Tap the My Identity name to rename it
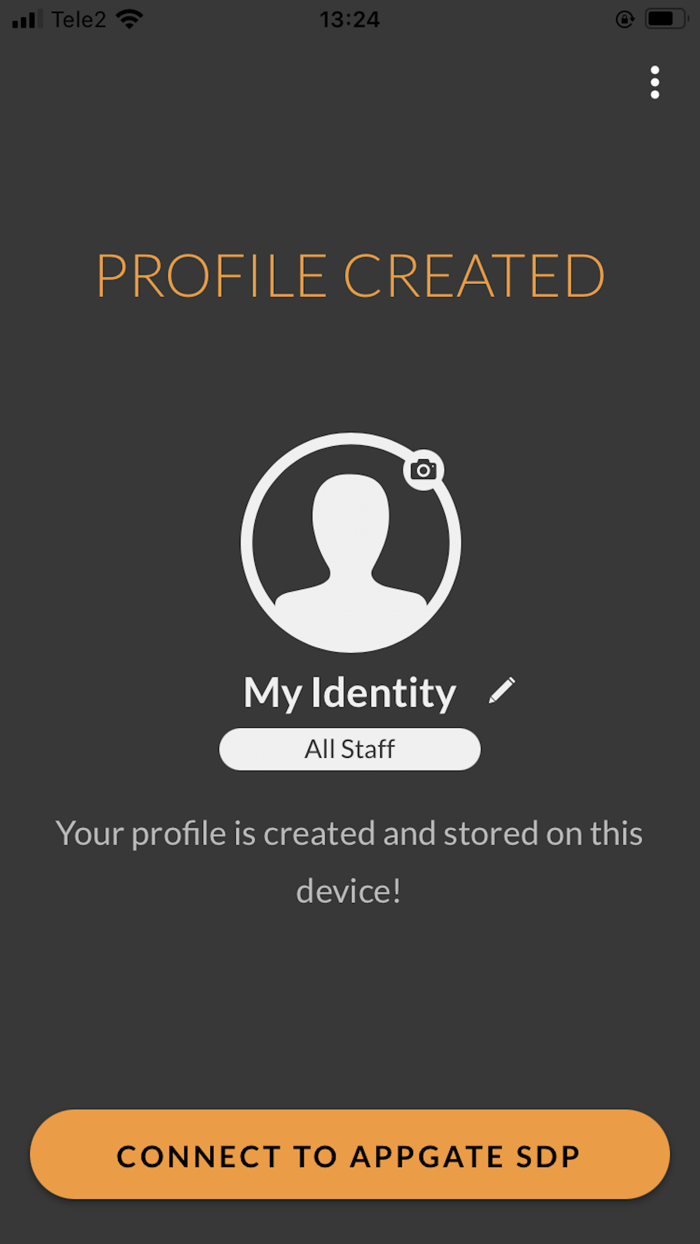The height and width of the screenshot is (1244, 700). tap(349, 691)
